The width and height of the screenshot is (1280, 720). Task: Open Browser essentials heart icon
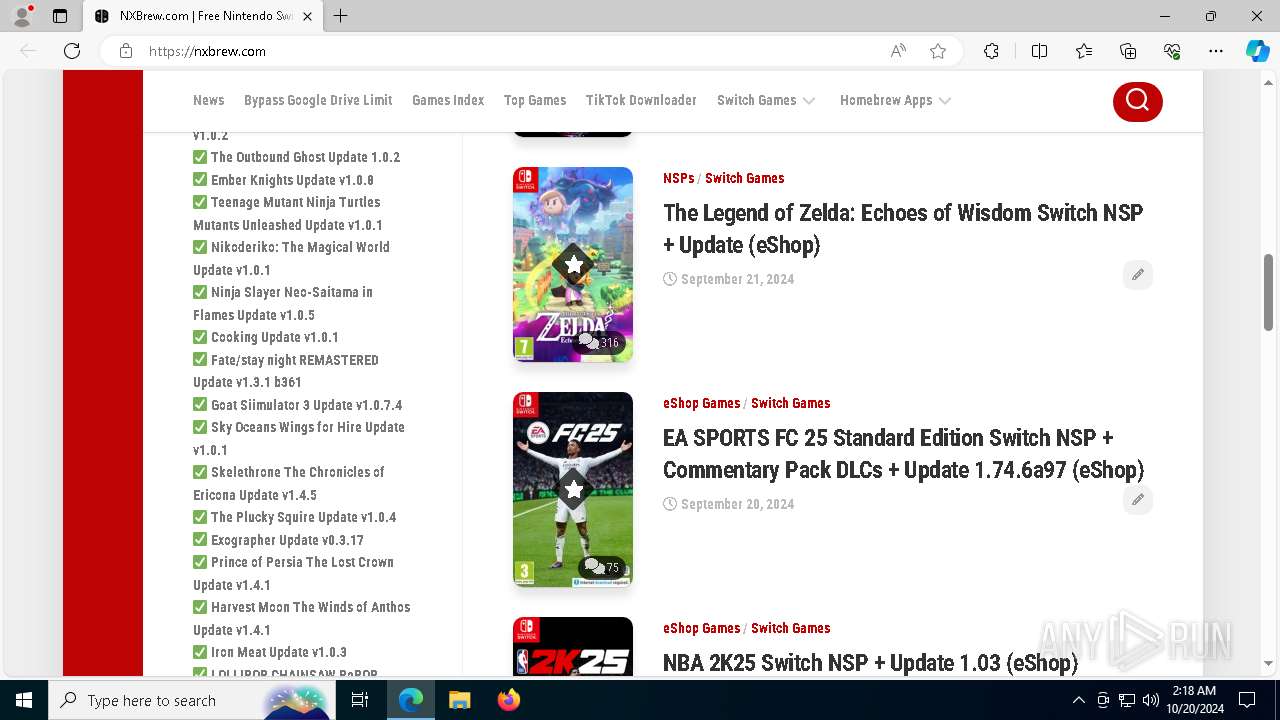click(1172, 51)
